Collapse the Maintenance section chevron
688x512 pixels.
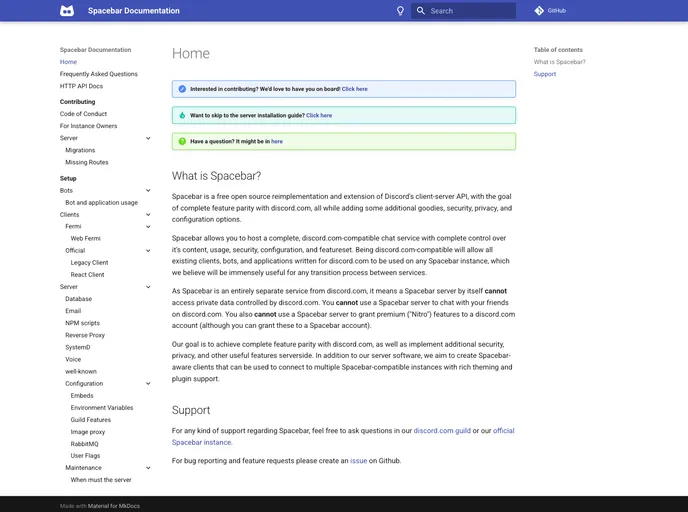tap(148, 468)
